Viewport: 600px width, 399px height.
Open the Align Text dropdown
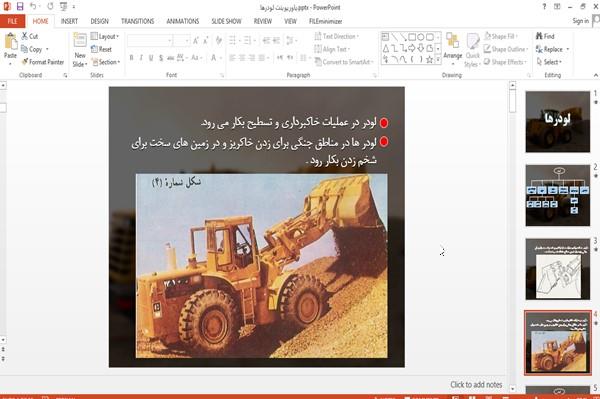(x=333, y=49)
